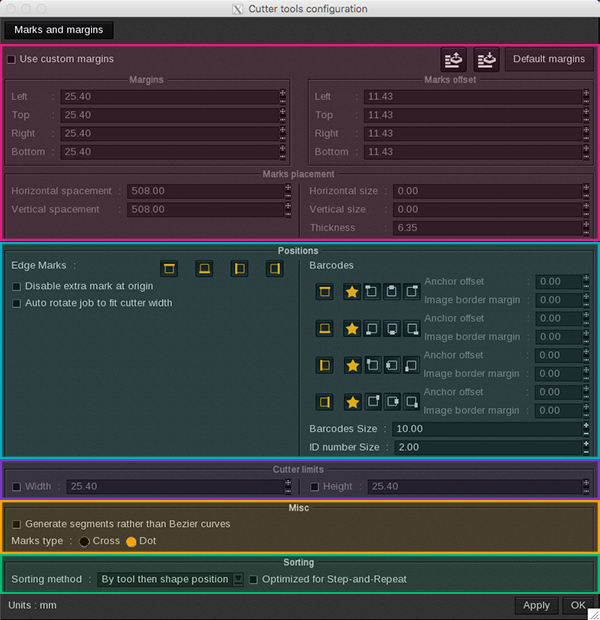Toggle the bottom-edge barcode icon
Viewport: 600px width, 620px height.
324,329
